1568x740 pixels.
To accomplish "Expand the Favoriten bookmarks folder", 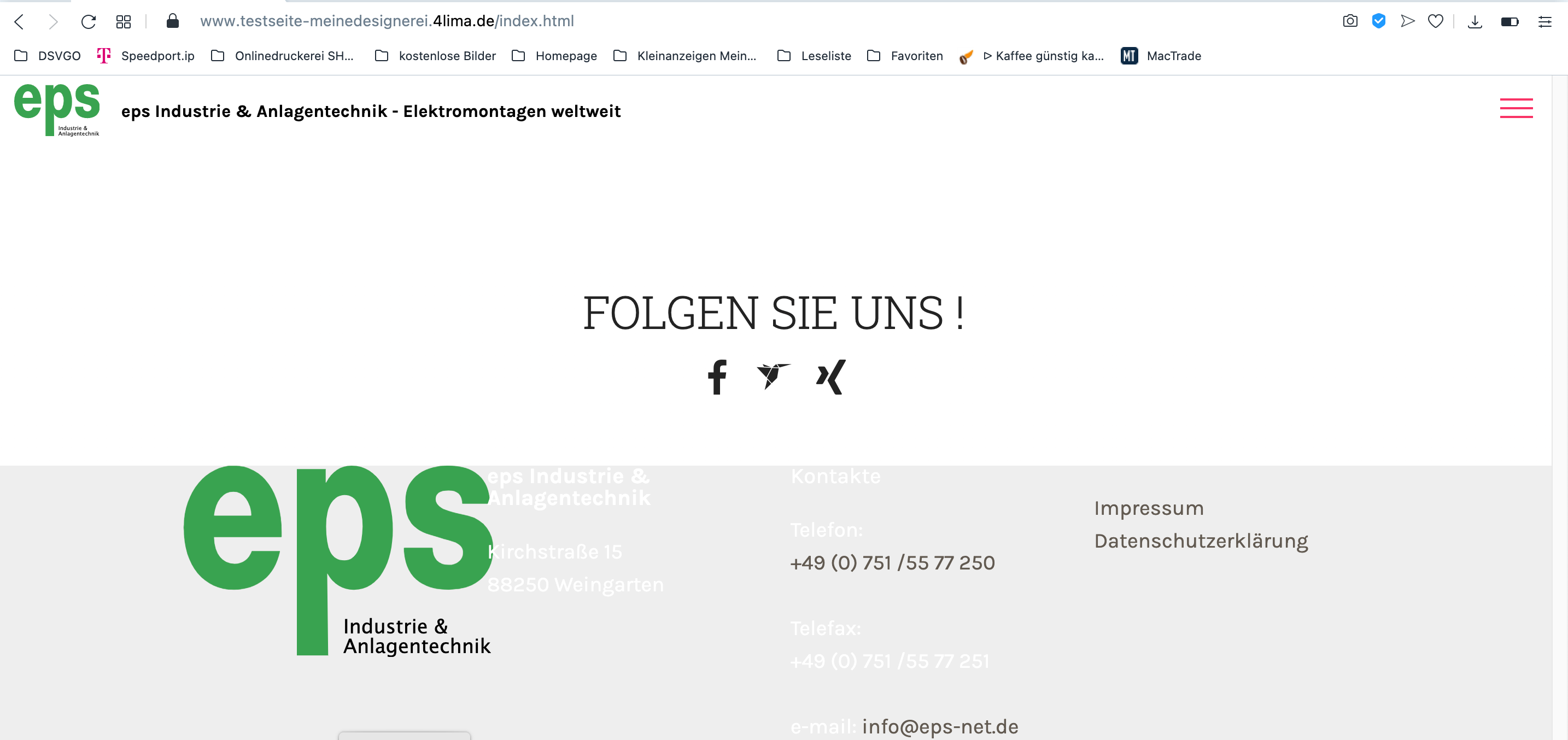I will tap(905, 56).
